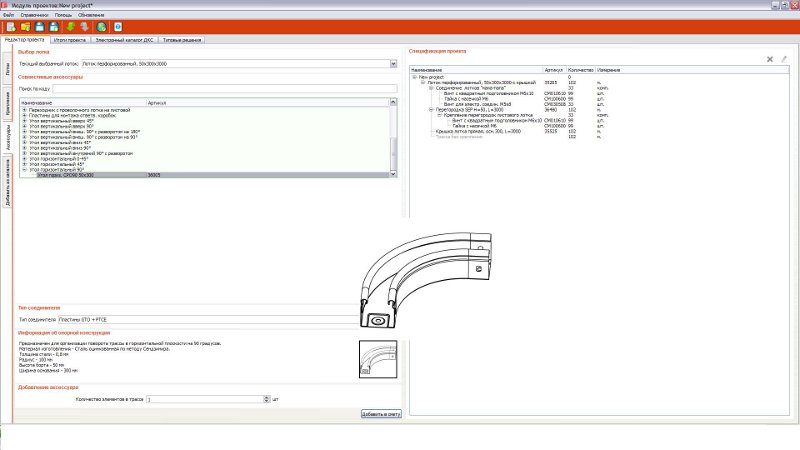The image size is (800, 450).
Task: Click the Save project floppy icon
Action: tap(39, 26)
